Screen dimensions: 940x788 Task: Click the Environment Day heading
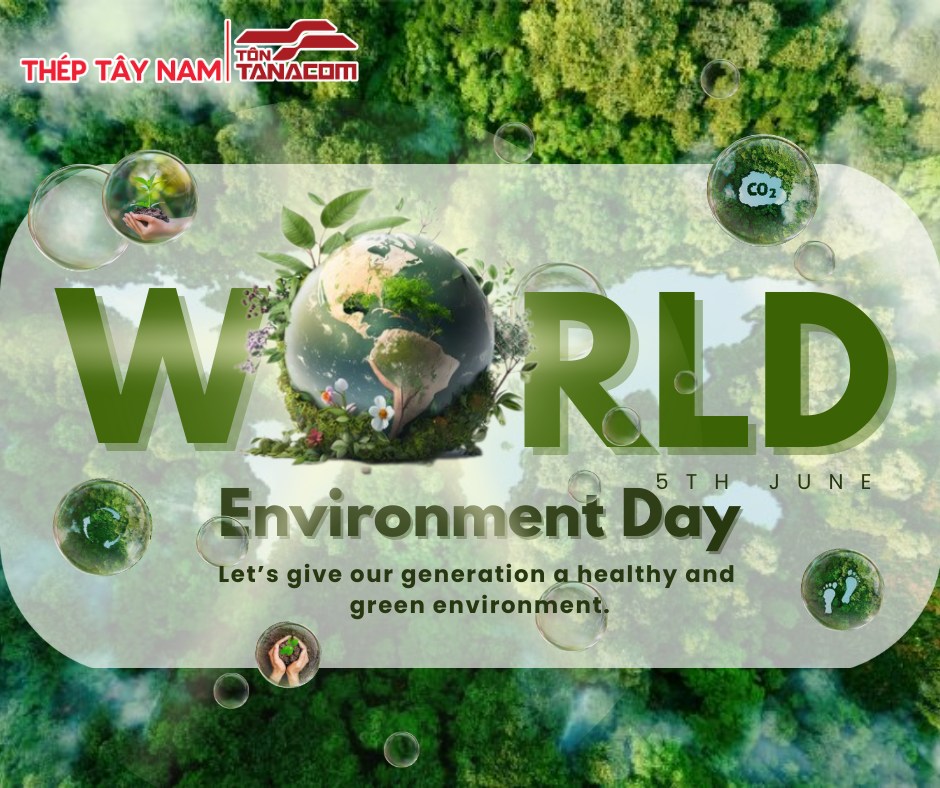479,519
